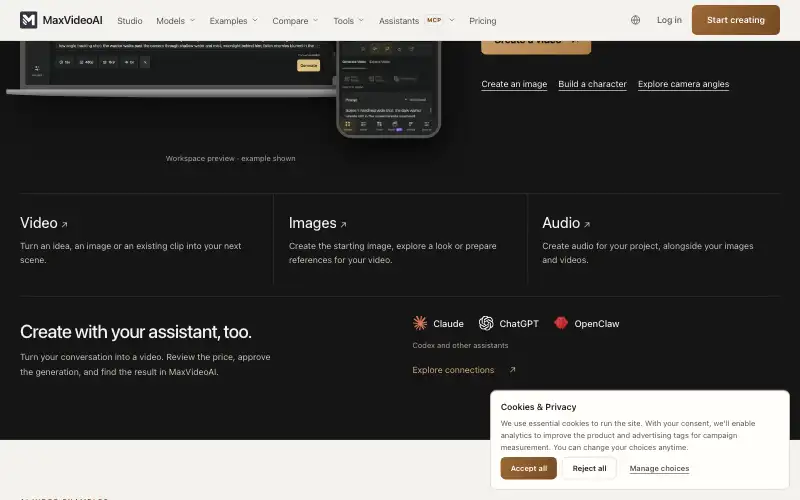Screen dimensions: 800x500
Task: Click the 'Workspace preview - example shown' caption
Action: coord(231,158)
